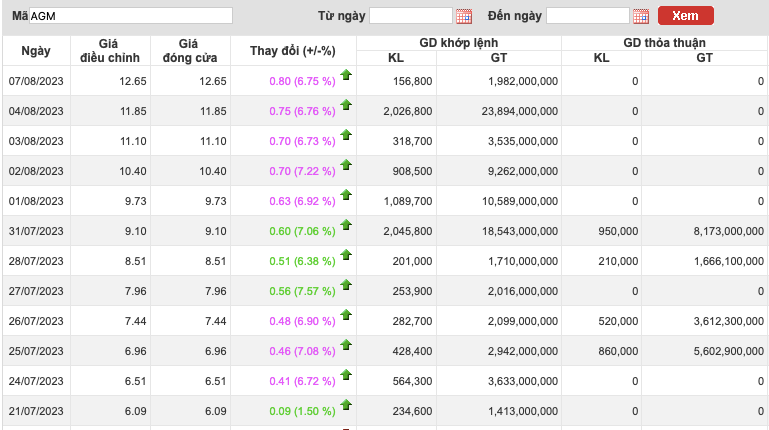Click the 'Ngày' column header
Image resolution: width=769 pixels, height=430 pixels.
pos(35,50)
